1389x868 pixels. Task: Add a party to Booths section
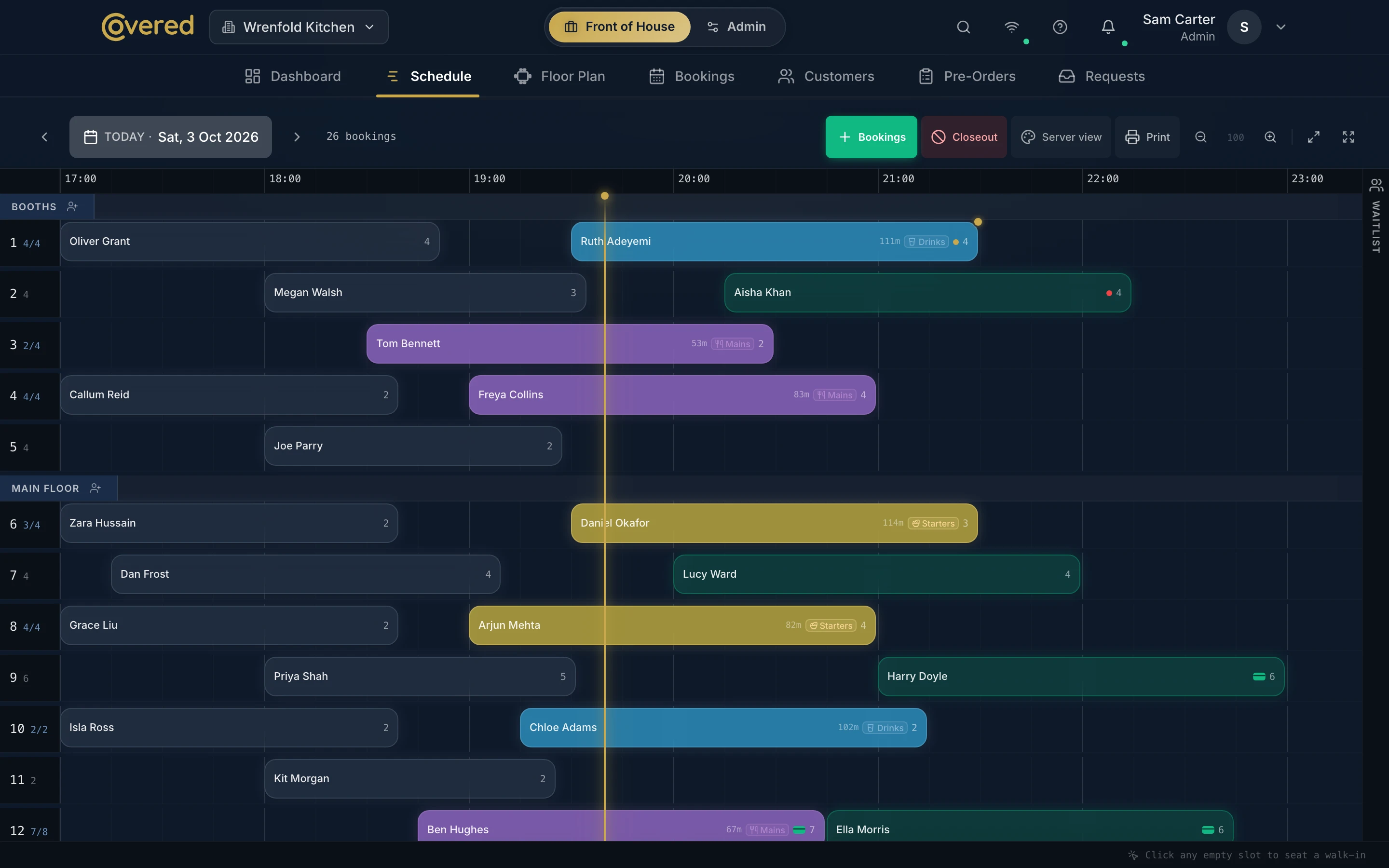point(72,206)
